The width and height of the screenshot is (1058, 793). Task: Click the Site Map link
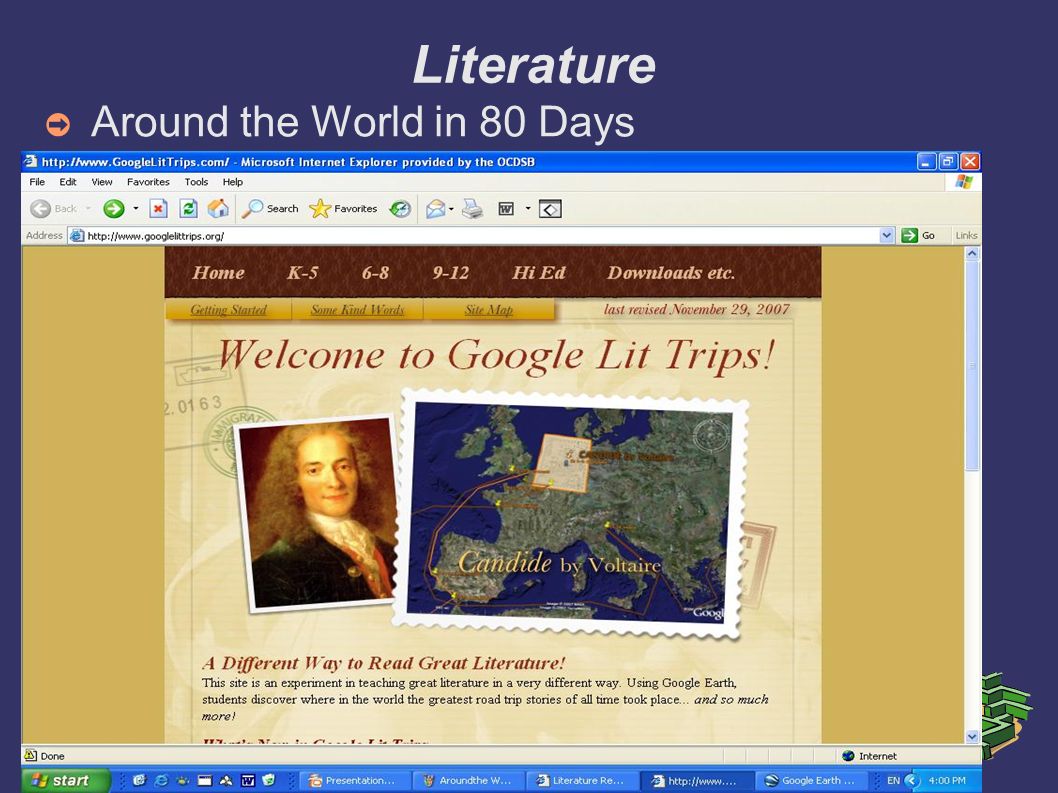tap(489, 310)
